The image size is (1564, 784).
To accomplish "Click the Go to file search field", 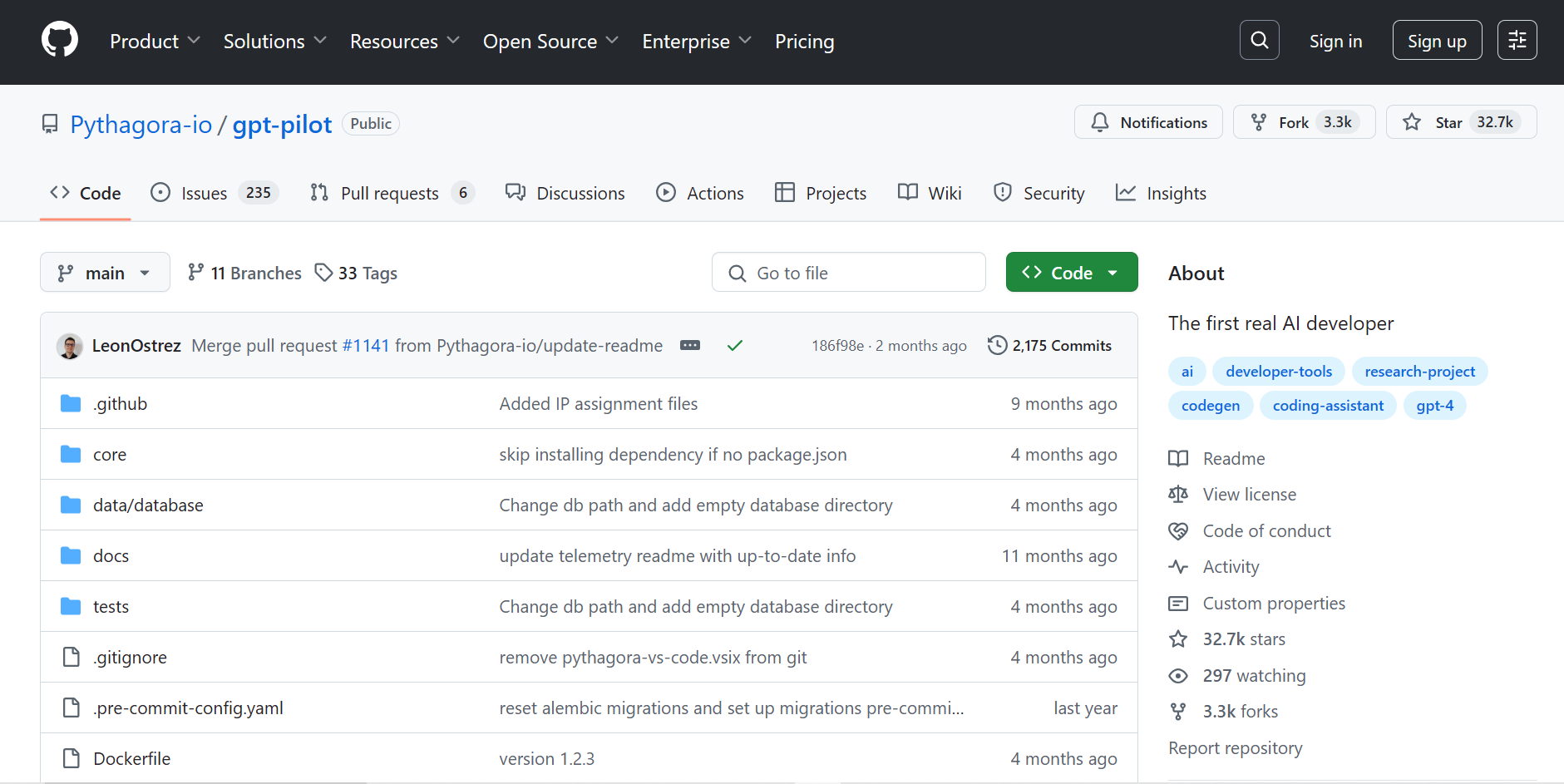I will (x=849, y=272).
